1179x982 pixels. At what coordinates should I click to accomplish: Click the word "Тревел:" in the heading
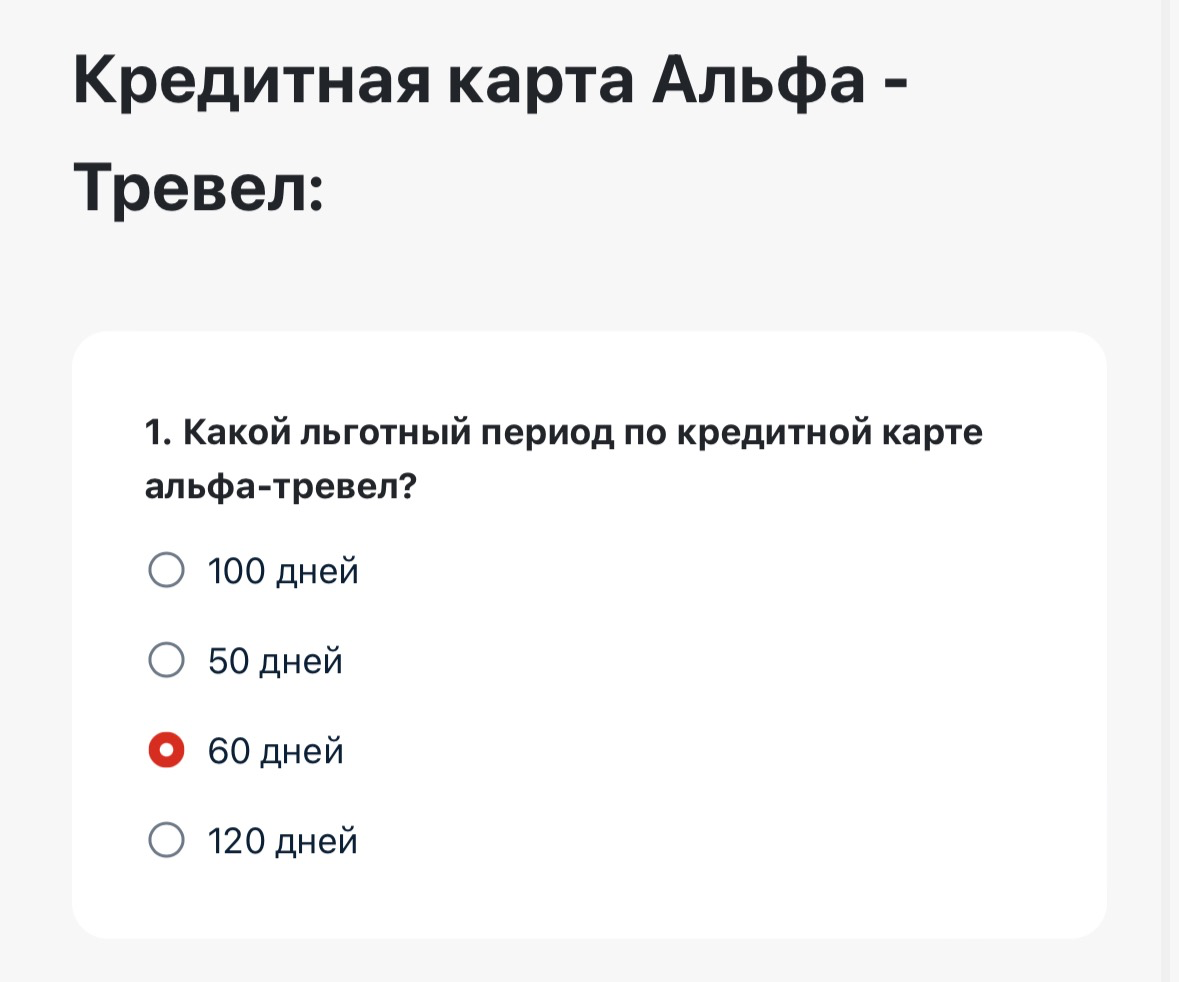tap(198, 187)
